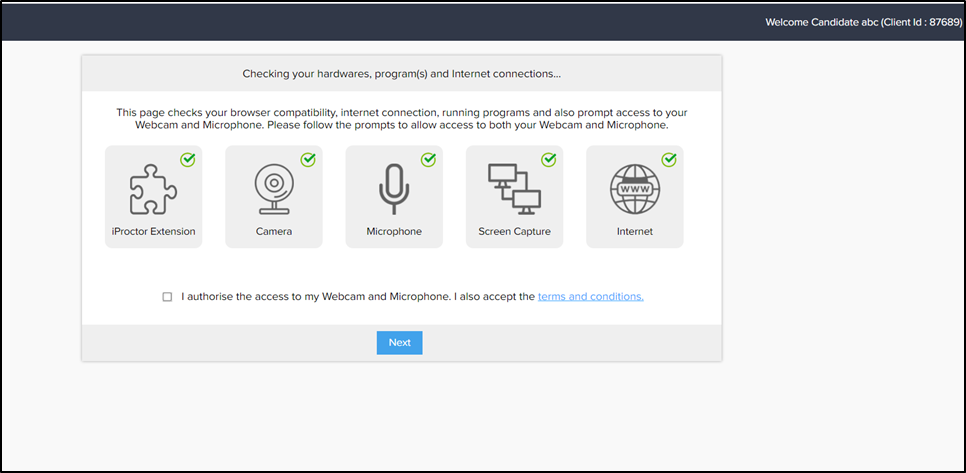
Task: Click the 'Screen Capture' label text
Action: (x=514, y=232)
